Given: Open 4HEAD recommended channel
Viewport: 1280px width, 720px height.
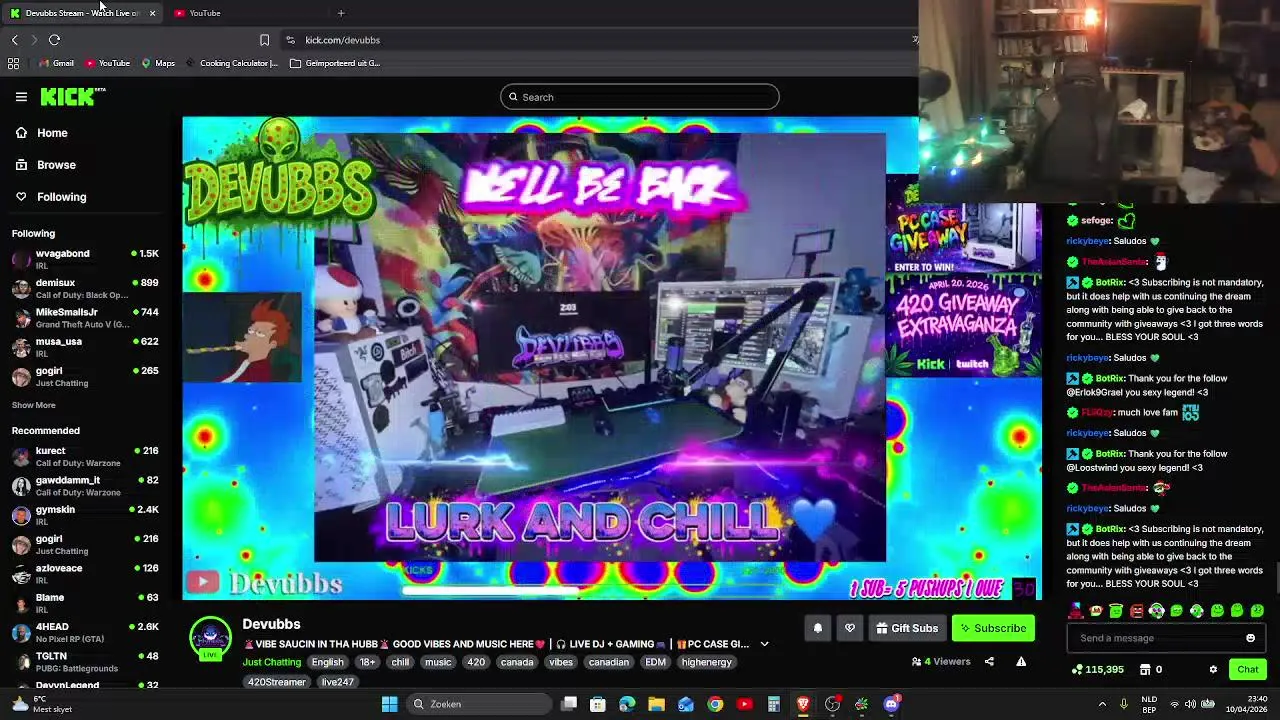Looking at the screenshot, I should [x=85, y=632].
